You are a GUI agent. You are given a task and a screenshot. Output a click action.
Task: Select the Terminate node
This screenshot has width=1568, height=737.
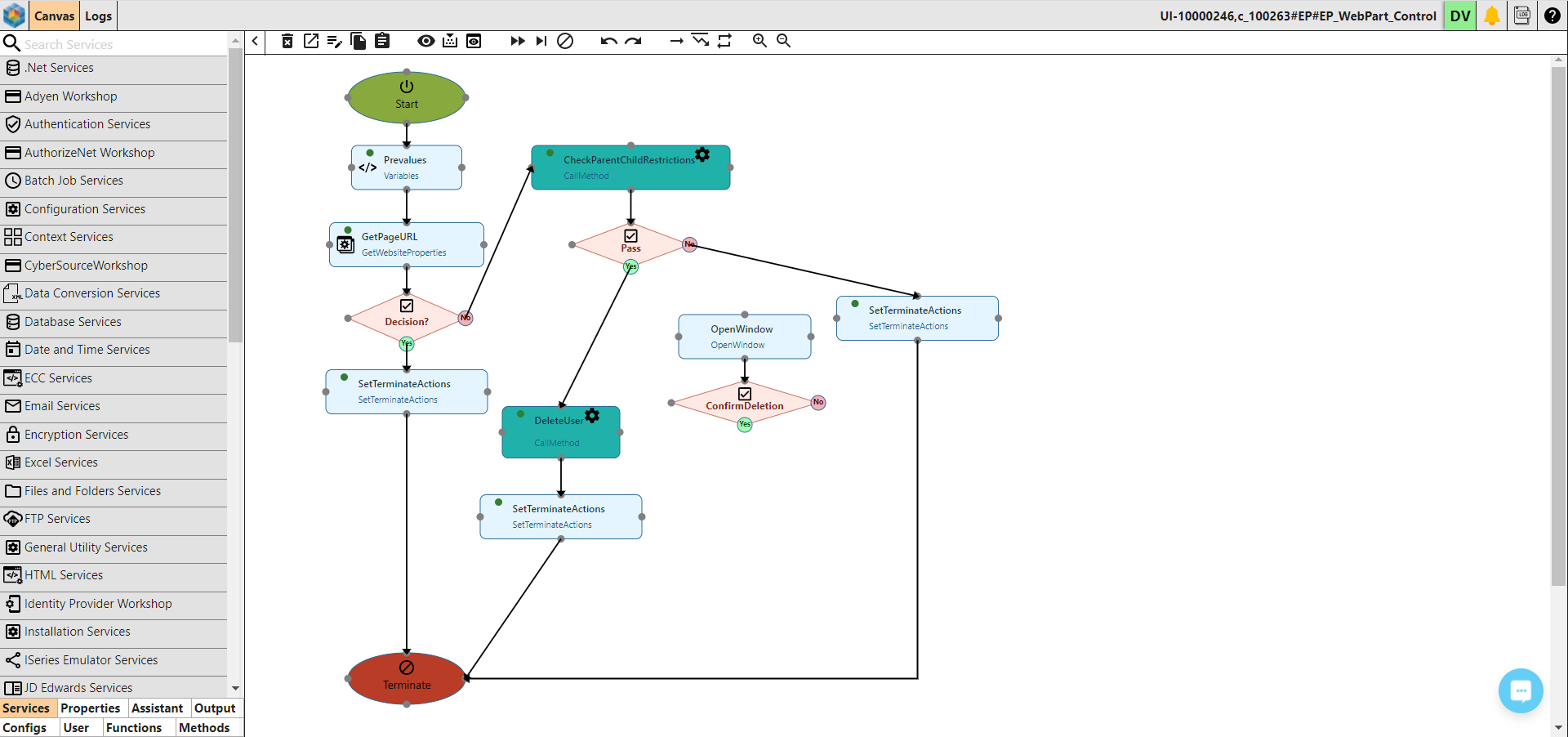pyautogui.click(x=407, y=678)
